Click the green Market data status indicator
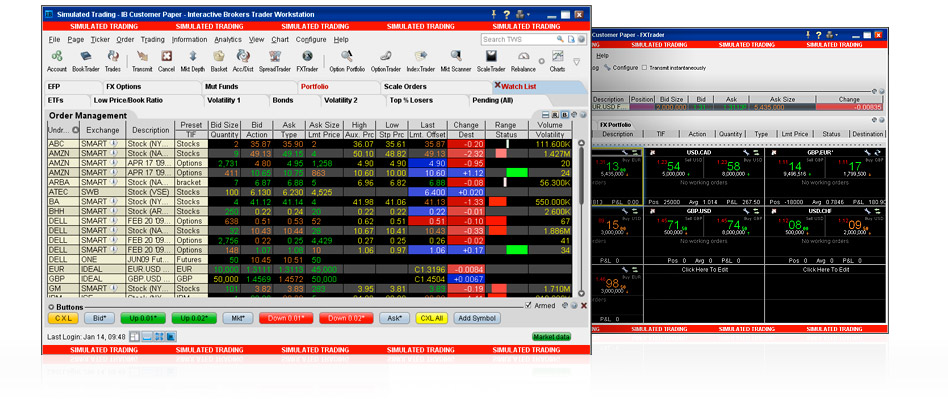Viewport: 948px width, 405px height. (551, 337)
